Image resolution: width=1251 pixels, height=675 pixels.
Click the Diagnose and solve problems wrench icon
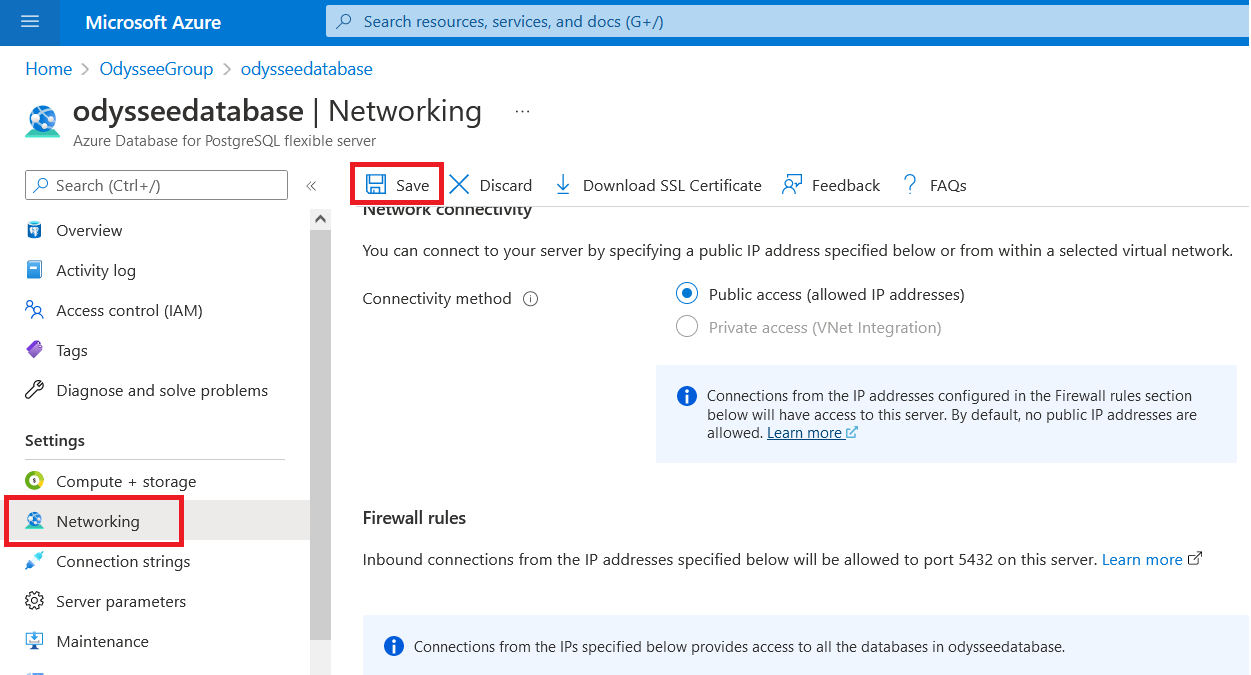pyautogui.click(x=35, y=390)
